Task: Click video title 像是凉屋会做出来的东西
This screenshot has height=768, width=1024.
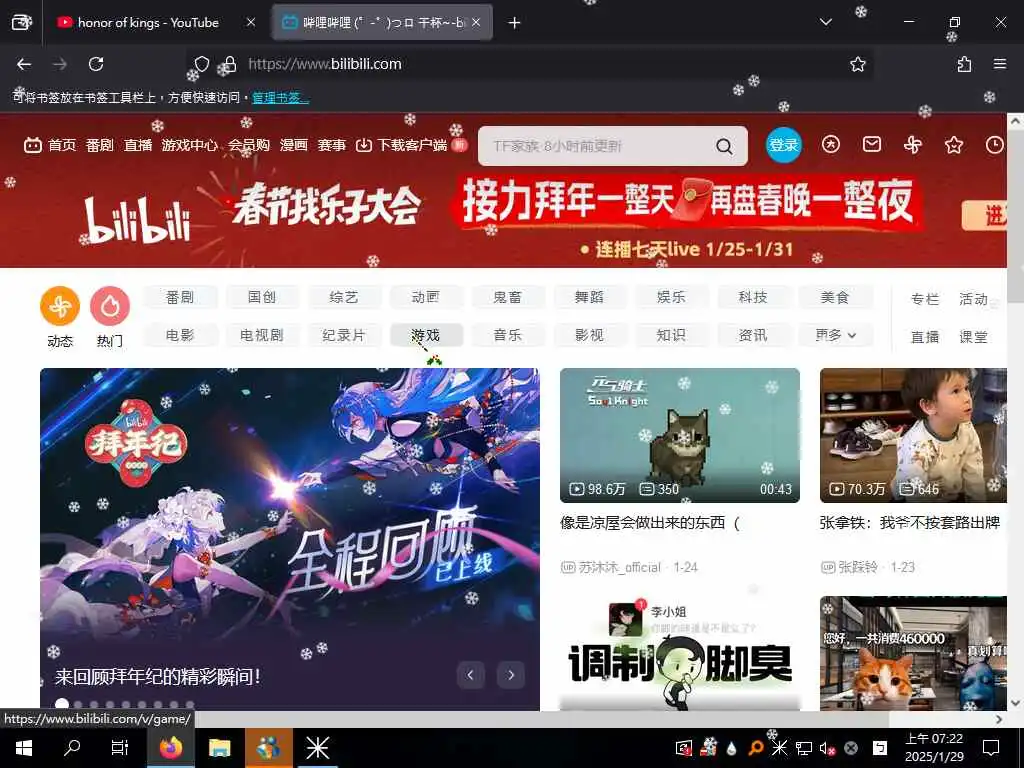Action: click(x=650, y=522)
